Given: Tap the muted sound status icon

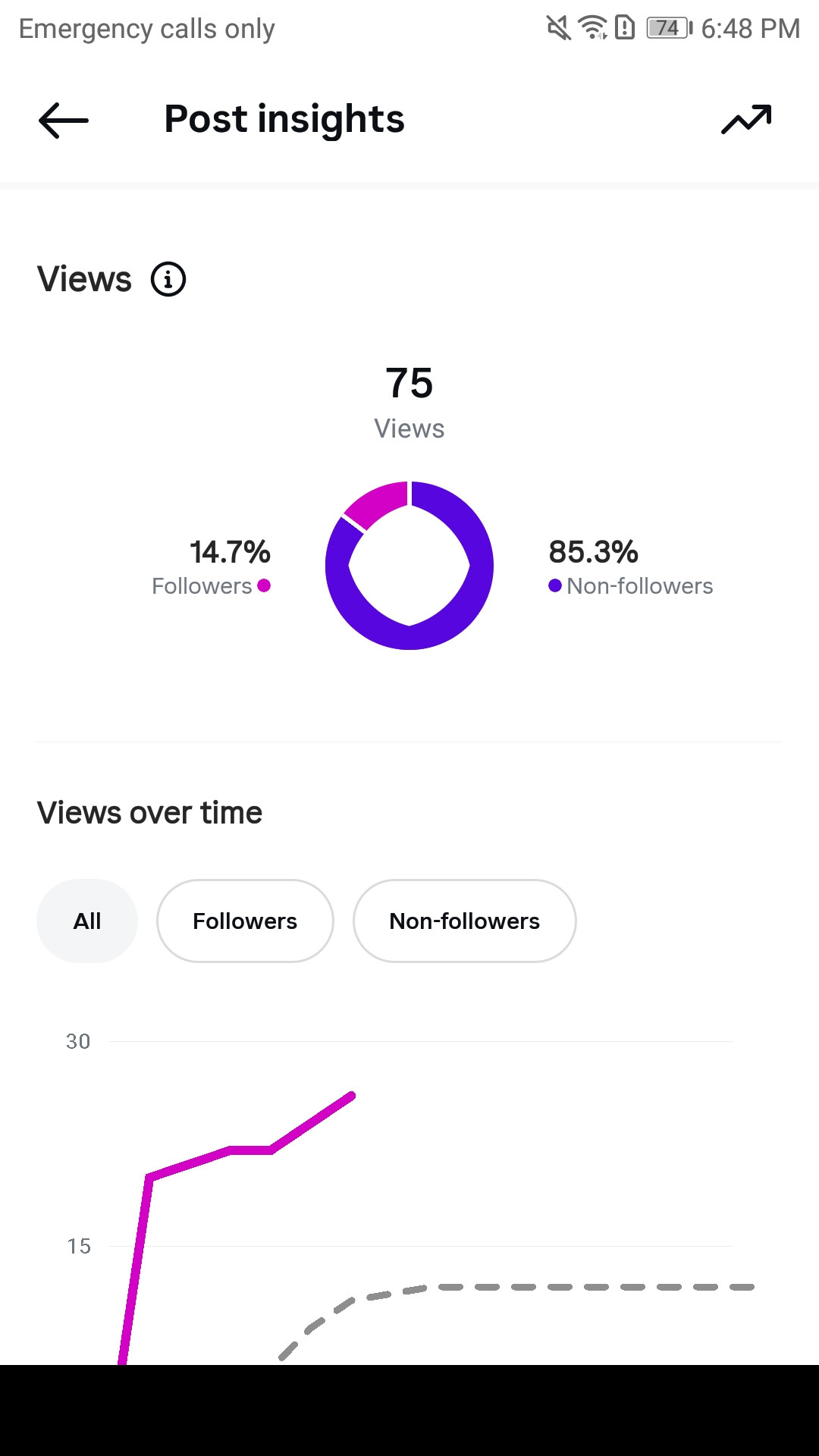Looking at the screenshot, I should pyautogui.click(x=559, y=28).
